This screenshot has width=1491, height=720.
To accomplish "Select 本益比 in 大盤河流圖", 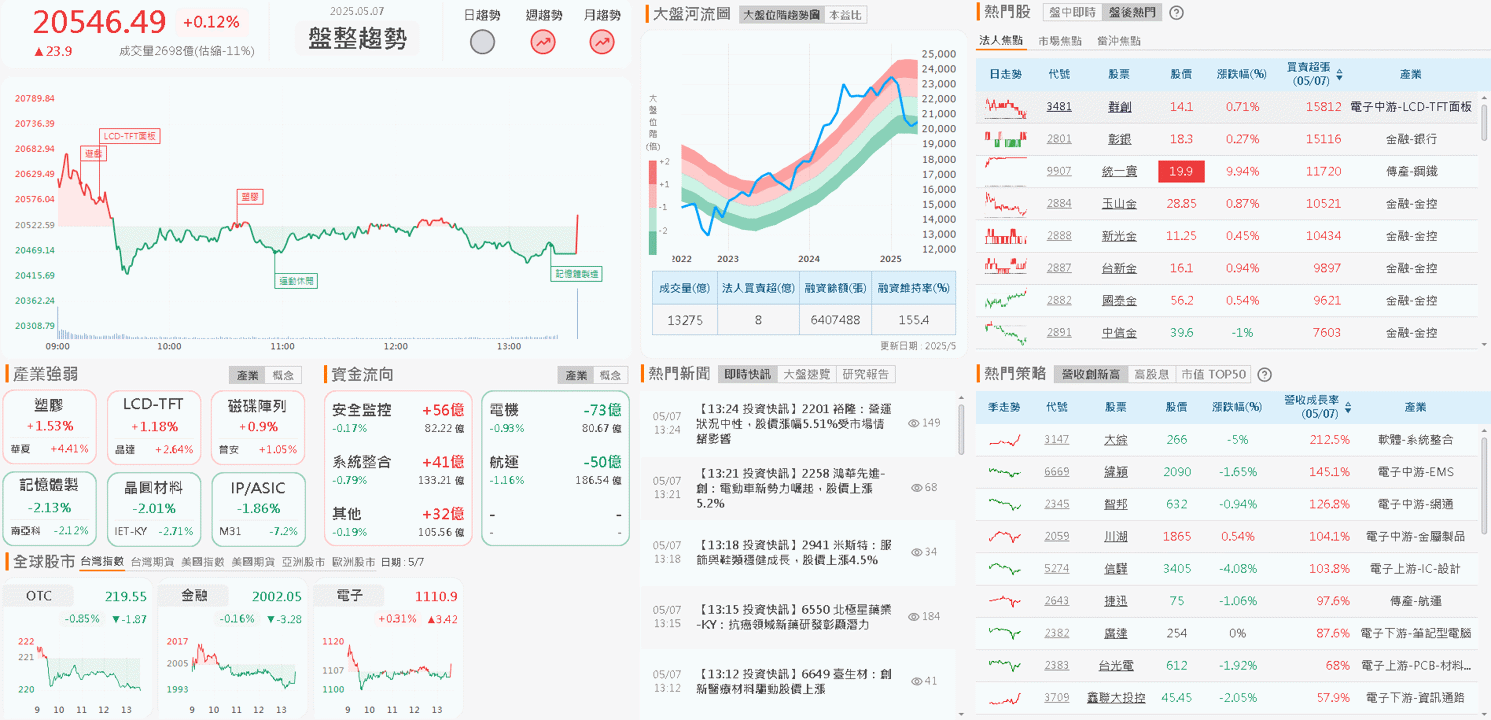I will 845,15.
